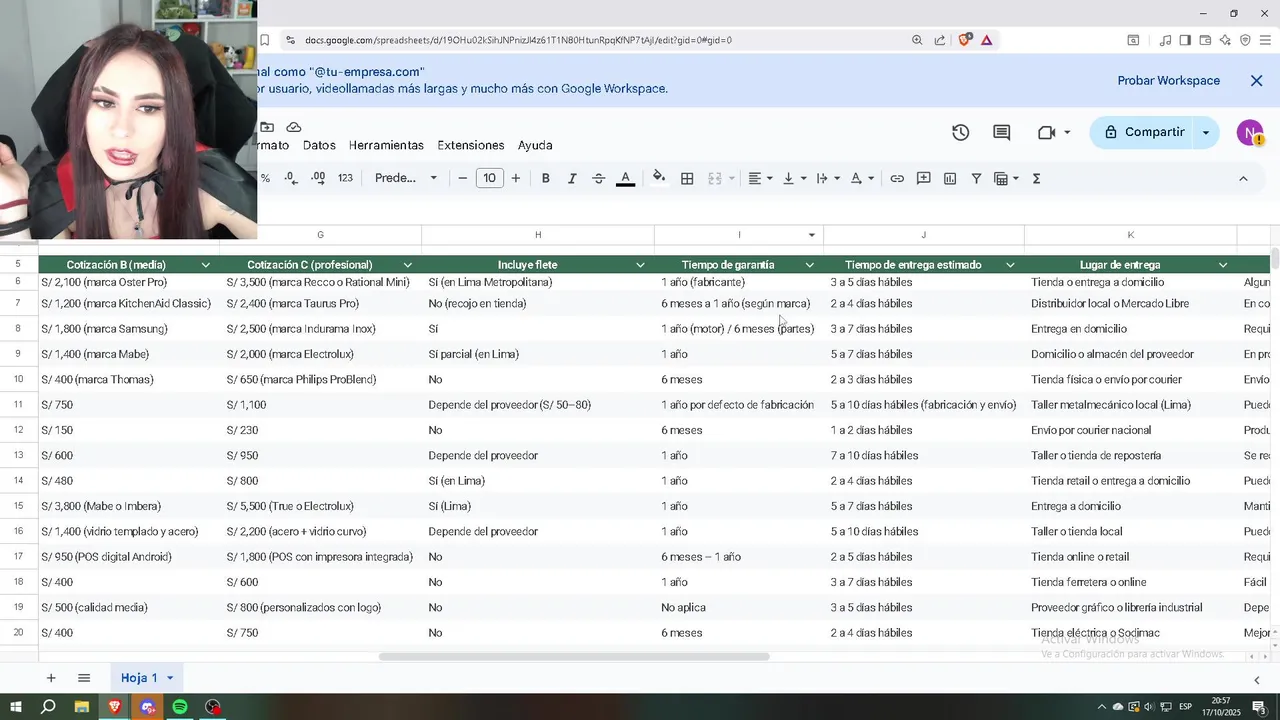Image resolution: width=1280 pixels, height=720 pixels.
Task: Open horizontal align dropdown
Action: pyautogui.click(x=760, y=178)
